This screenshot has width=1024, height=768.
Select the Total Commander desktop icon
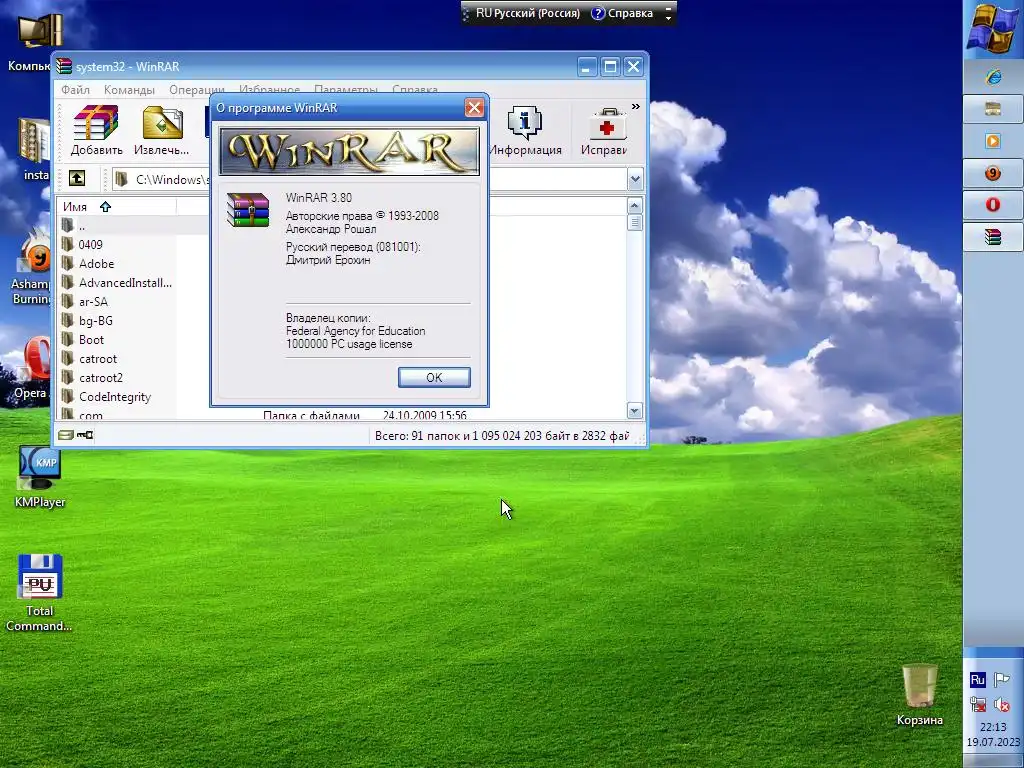[39, 593]
